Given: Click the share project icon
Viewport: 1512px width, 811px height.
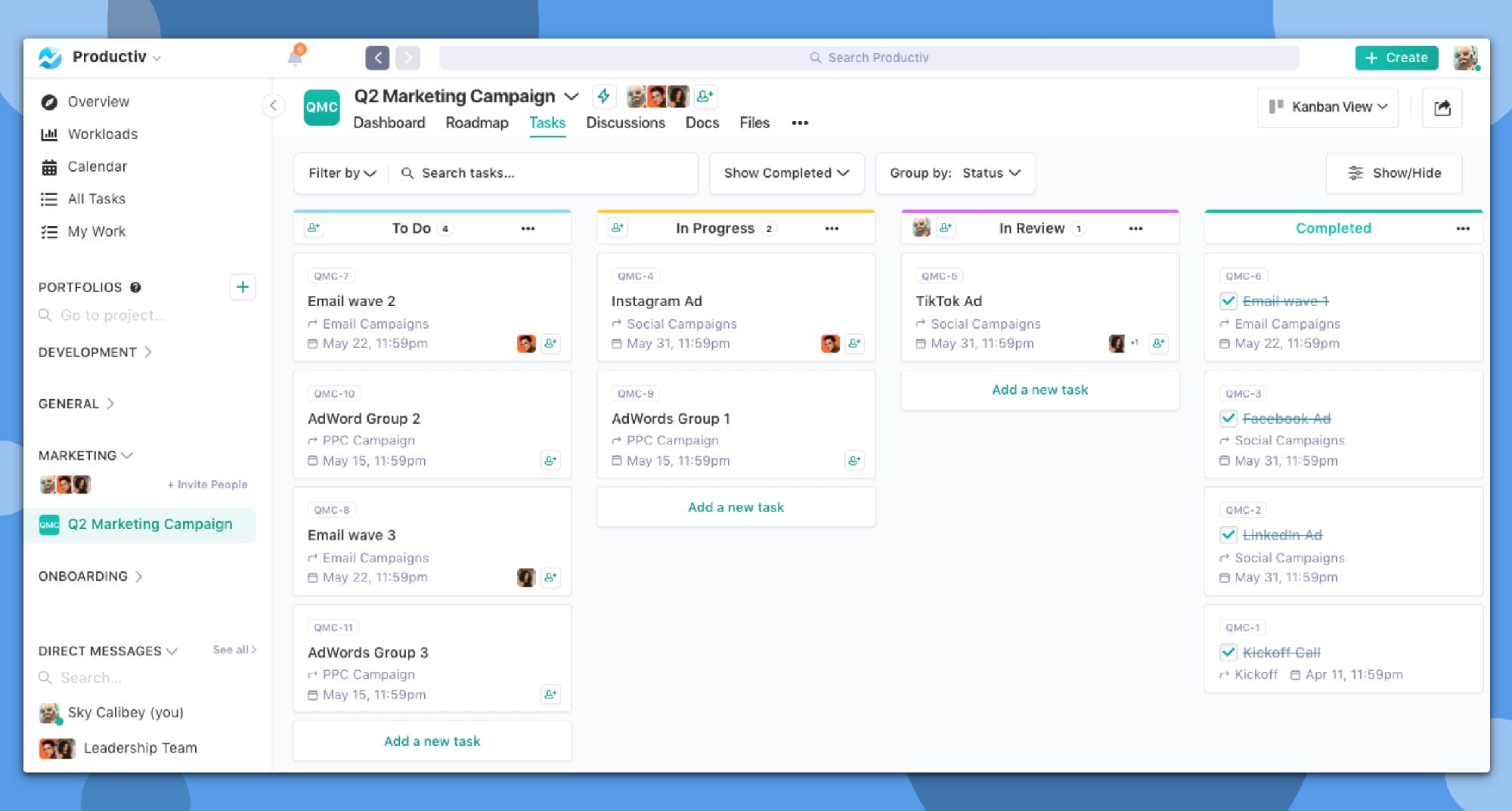Looking at the screenshot, I should pyautogui.click(x=1442, y=107).
